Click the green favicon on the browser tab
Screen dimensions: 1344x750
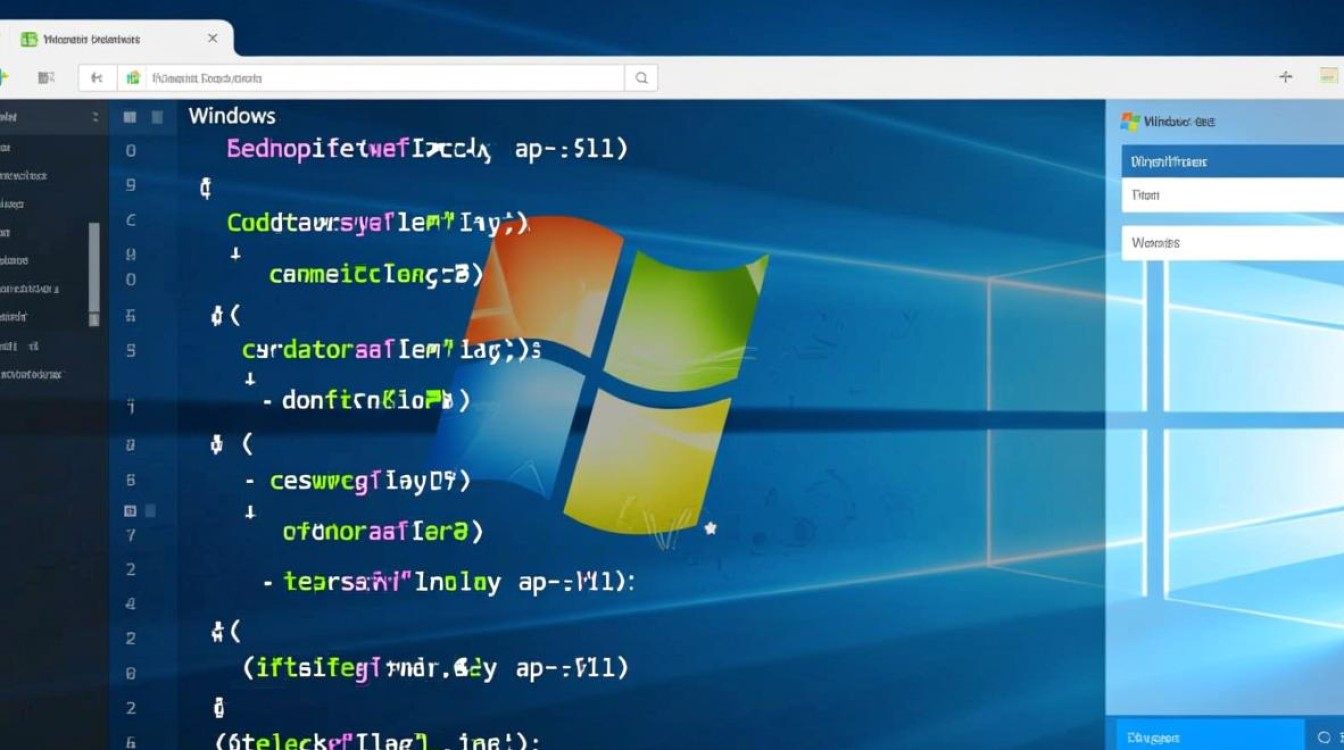point(29,39)
